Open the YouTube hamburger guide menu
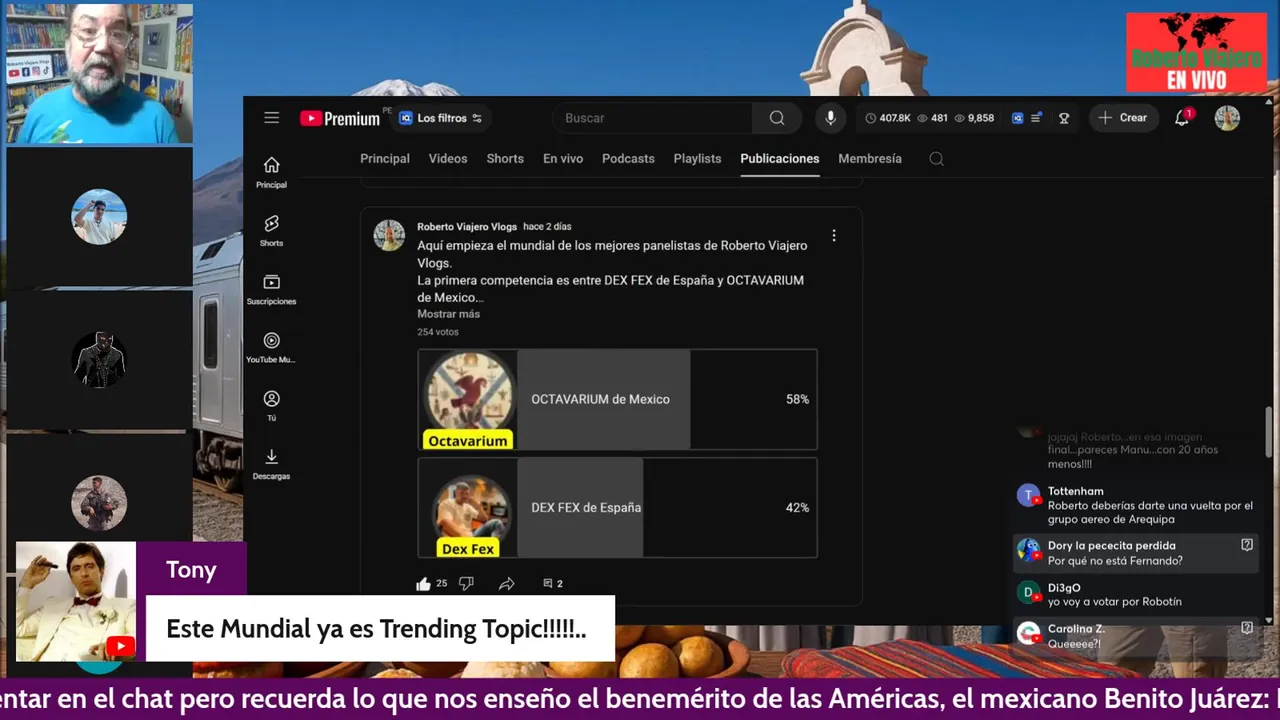This screenshot has height=720, width=1280. pos(271,118)
